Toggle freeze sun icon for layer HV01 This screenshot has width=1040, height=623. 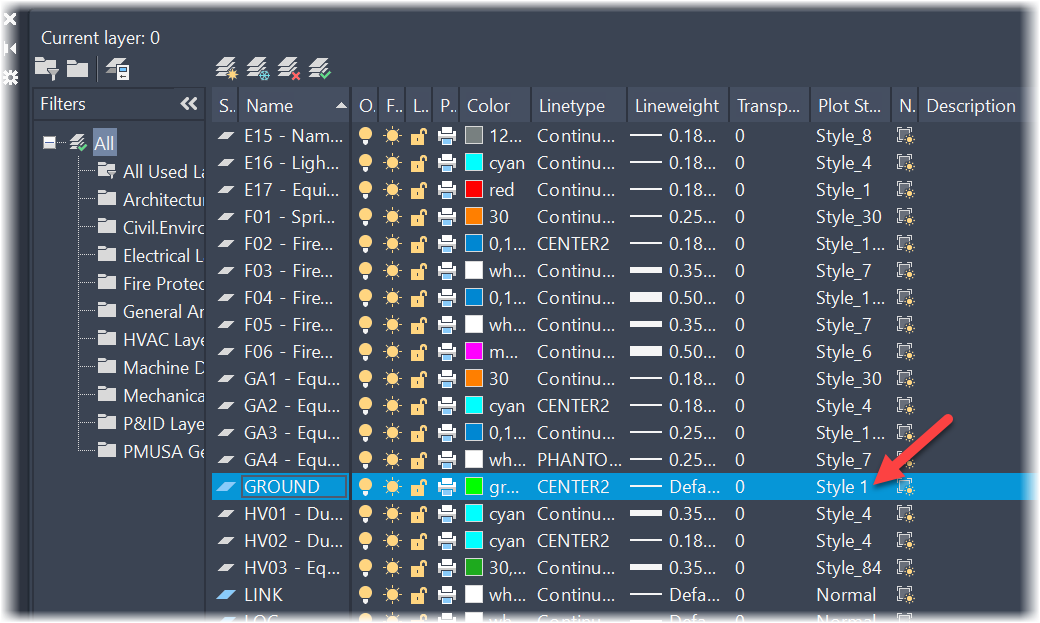point(393,514)
